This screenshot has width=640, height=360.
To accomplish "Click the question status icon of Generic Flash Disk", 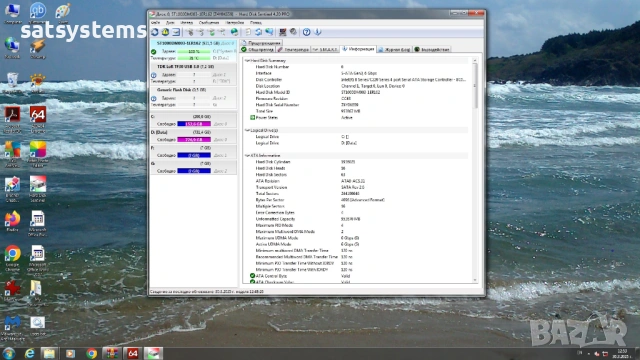I will pyautogui.click(x=153, y=98).
